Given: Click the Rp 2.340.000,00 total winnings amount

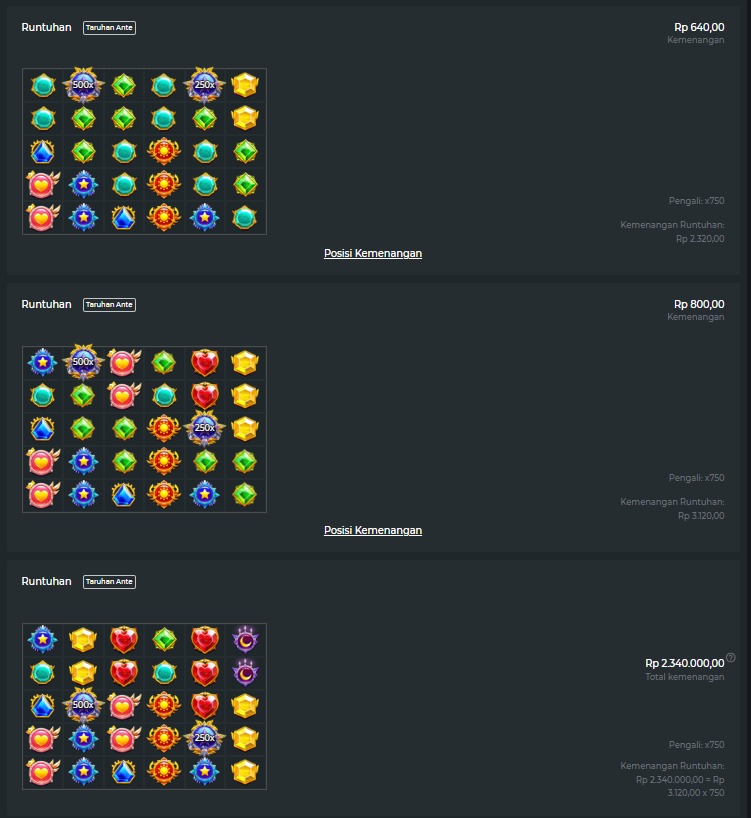Looking at the screenshot, I should 685,663.
